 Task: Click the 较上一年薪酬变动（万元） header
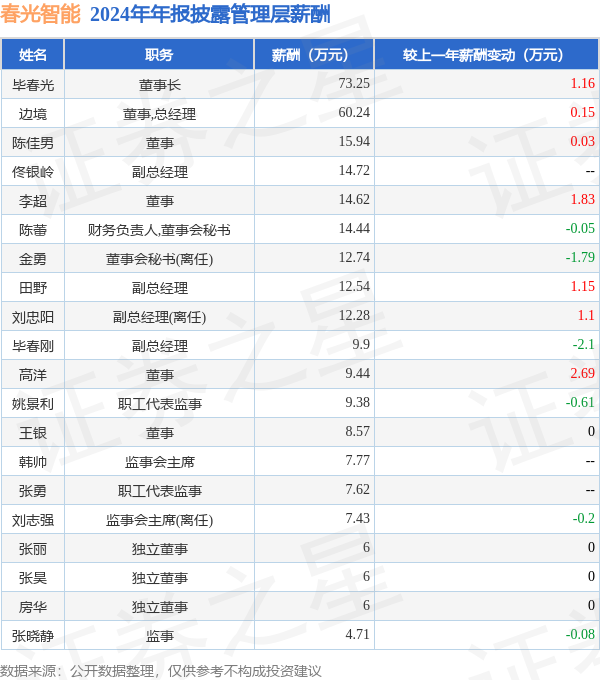coord(486,55)
